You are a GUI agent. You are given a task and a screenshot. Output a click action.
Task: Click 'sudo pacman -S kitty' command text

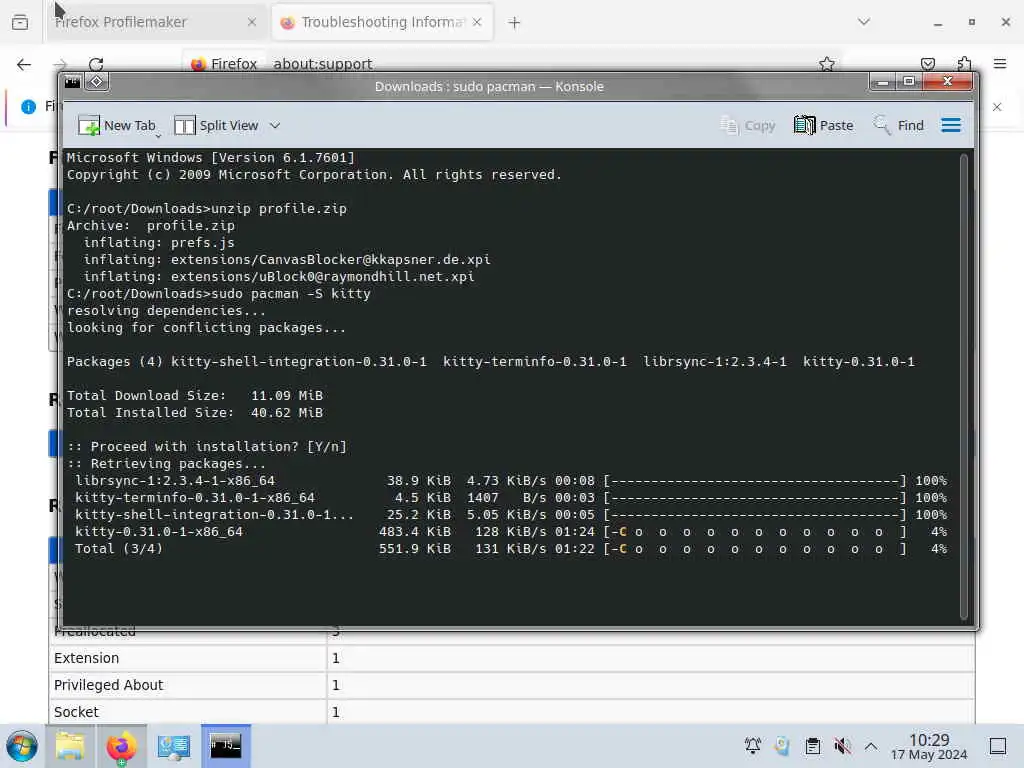(x=291, y=294)
